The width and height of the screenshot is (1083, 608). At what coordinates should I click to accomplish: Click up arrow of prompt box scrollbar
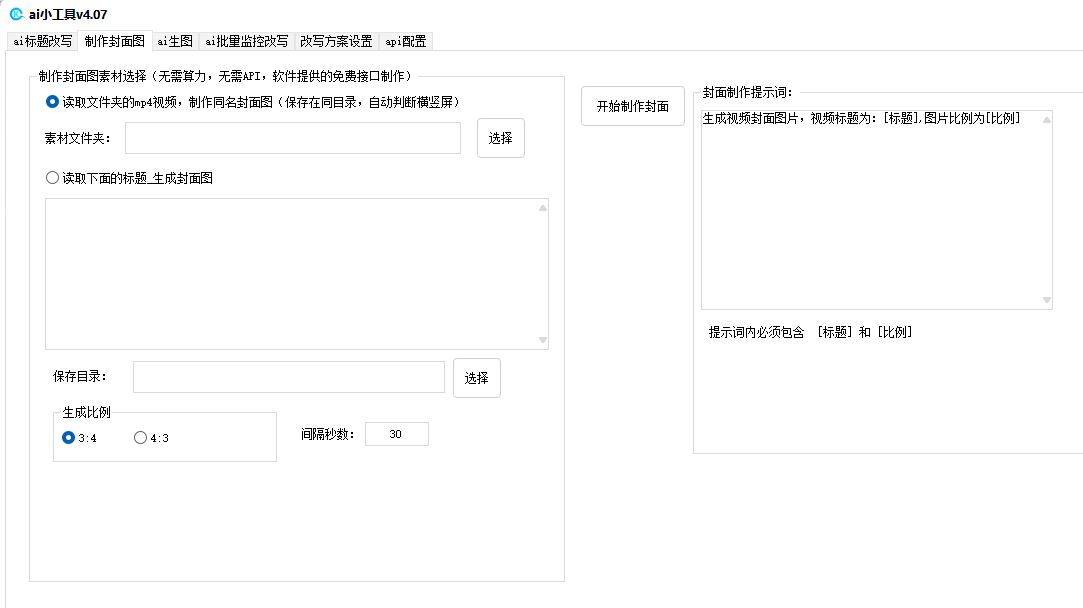1047,120
